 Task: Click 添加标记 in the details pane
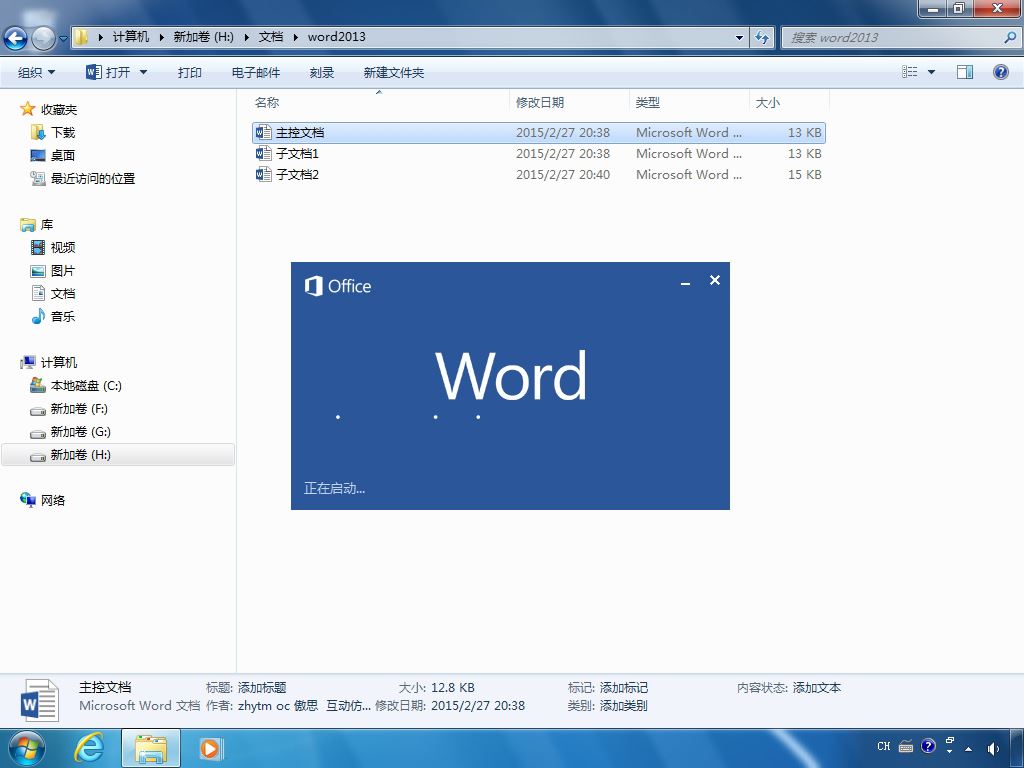coord(624,688)
